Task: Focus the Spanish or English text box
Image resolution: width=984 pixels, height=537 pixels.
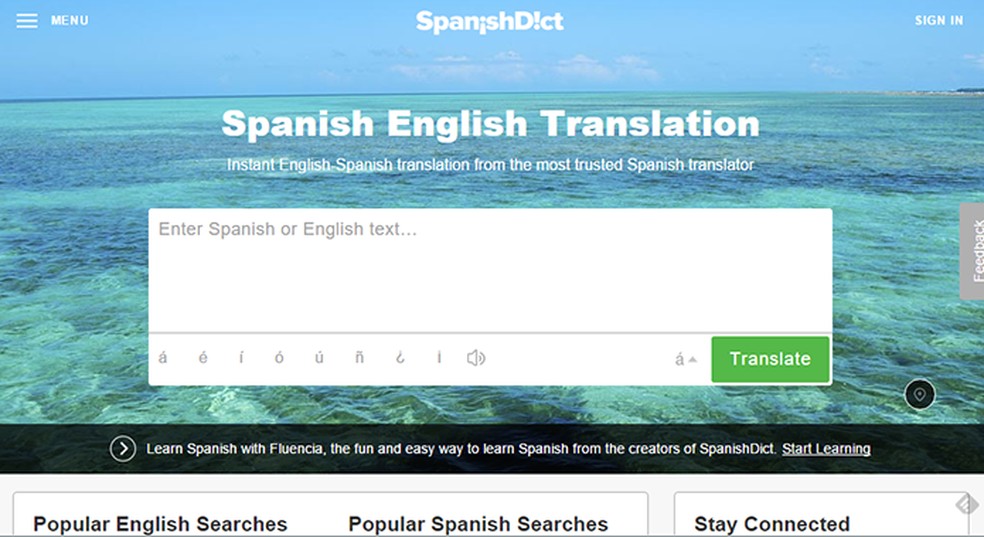Action: coord(490,270)
